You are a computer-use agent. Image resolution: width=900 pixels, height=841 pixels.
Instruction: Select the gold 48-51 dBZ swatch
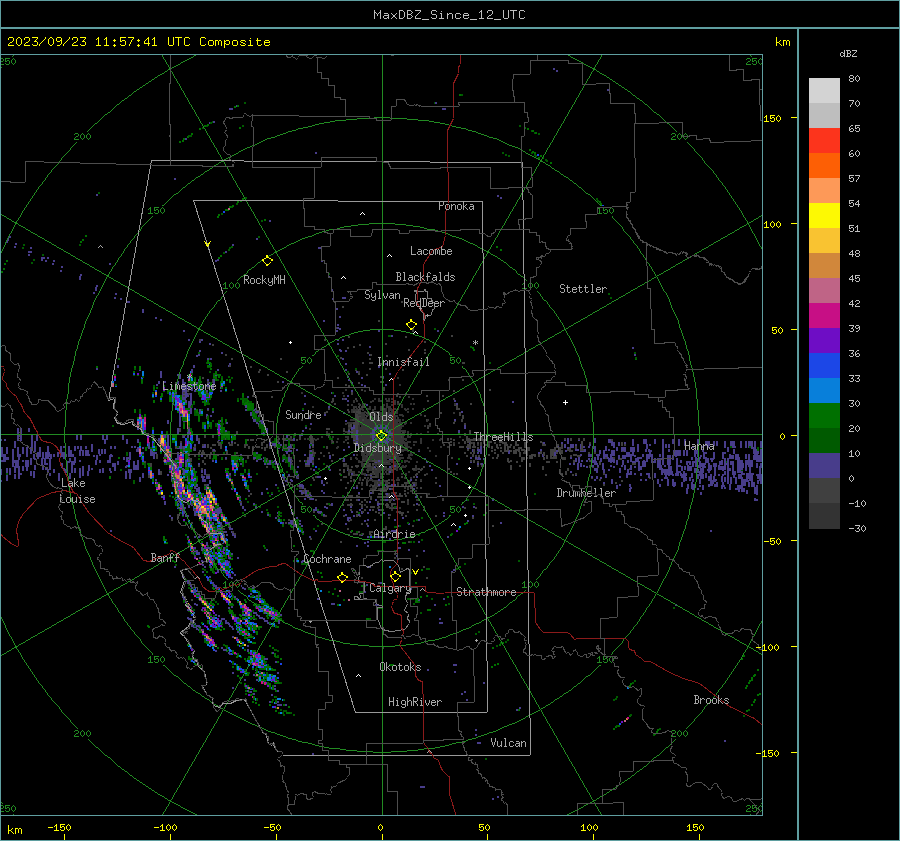pos(824,241)
